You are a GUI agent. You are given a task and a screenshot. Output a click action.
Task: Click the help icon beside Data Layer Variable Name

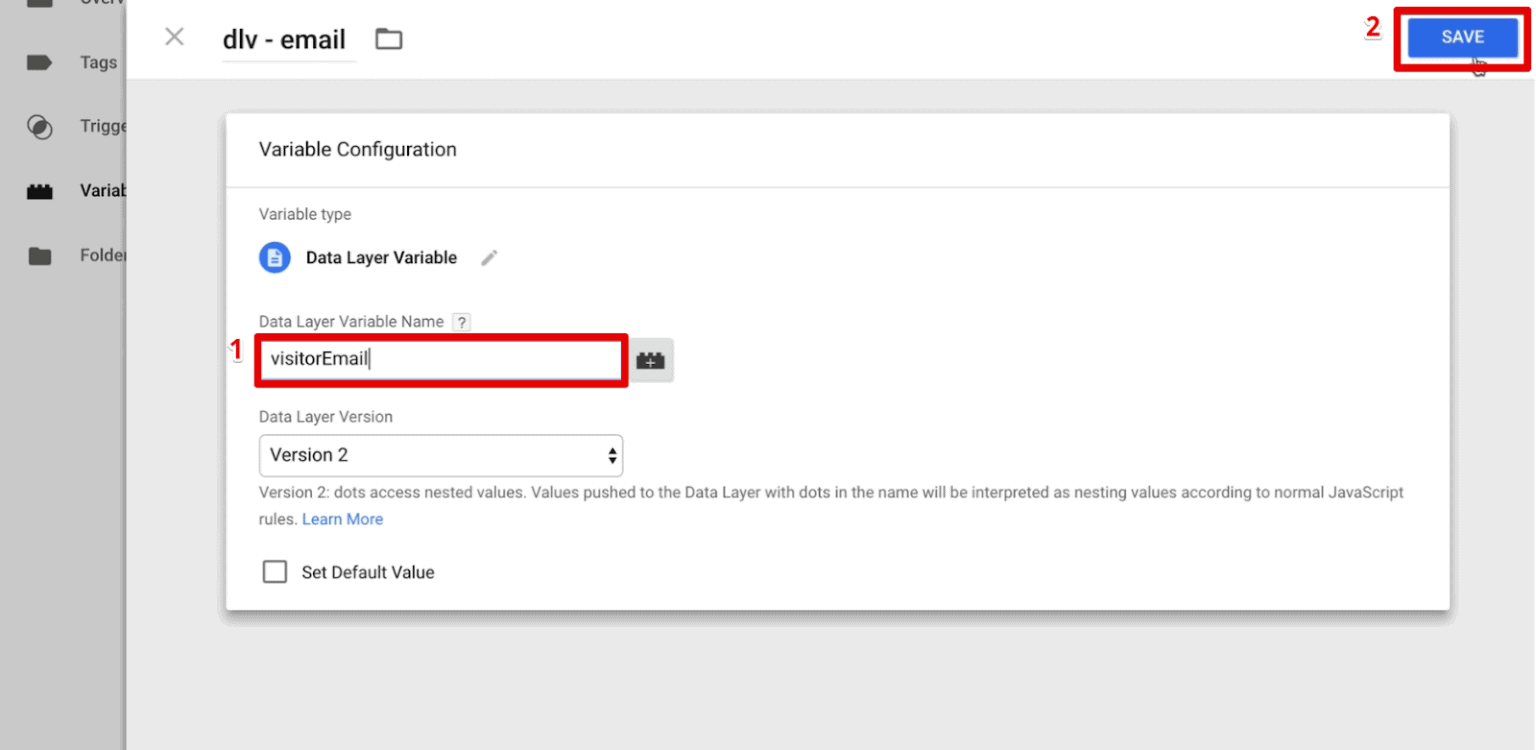pyautogui.click(x=461, y=321)
